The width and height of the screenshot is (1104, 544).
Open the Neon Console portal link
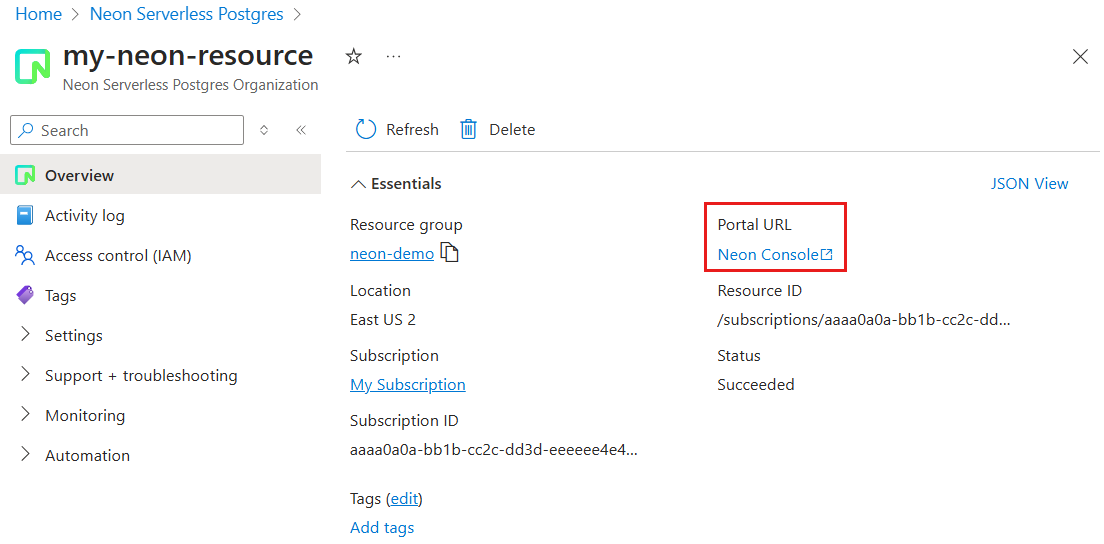(774, 255)
